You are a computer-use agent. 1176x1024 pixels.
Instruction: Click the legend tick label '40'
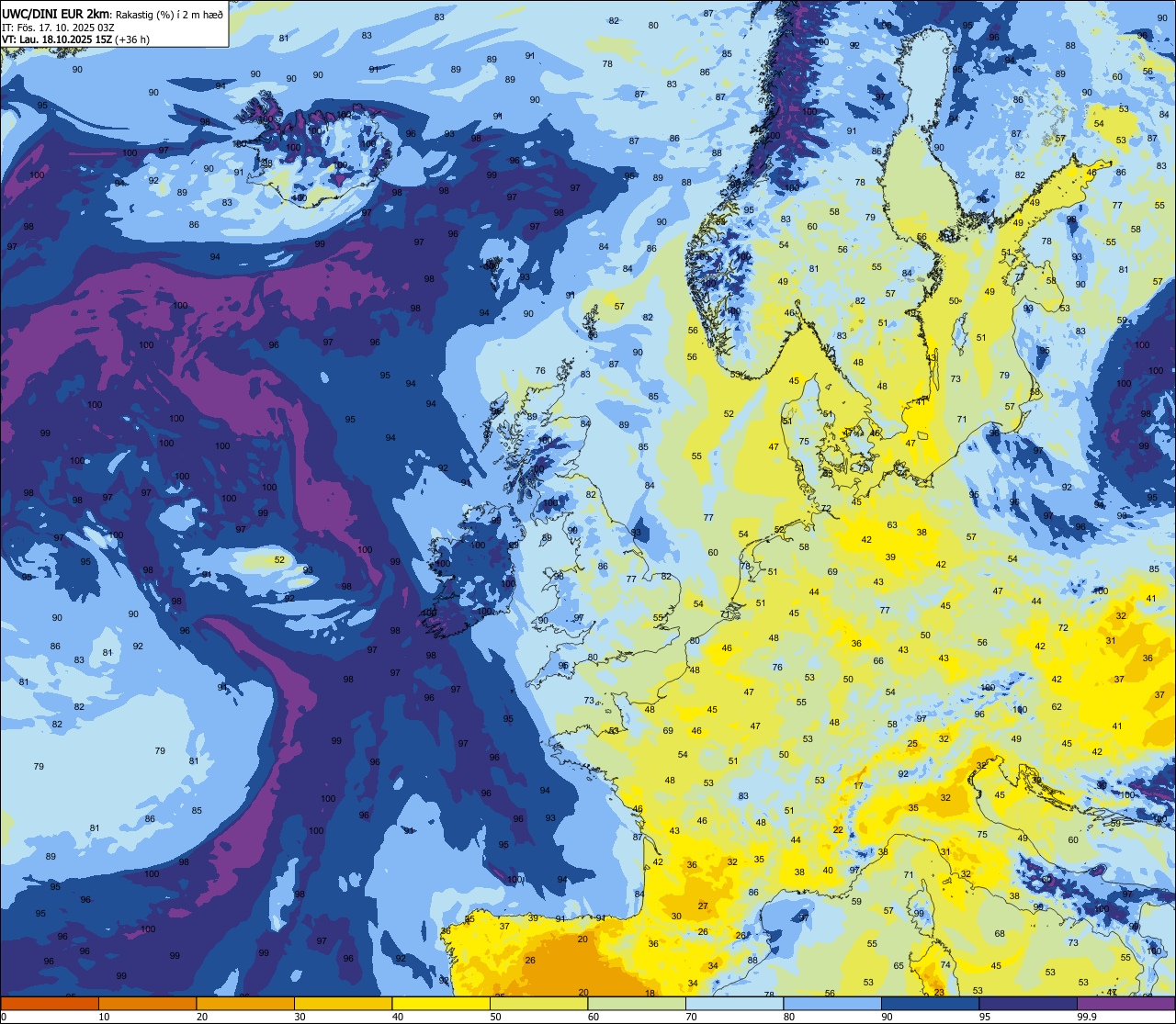[x=398, y=1017]
